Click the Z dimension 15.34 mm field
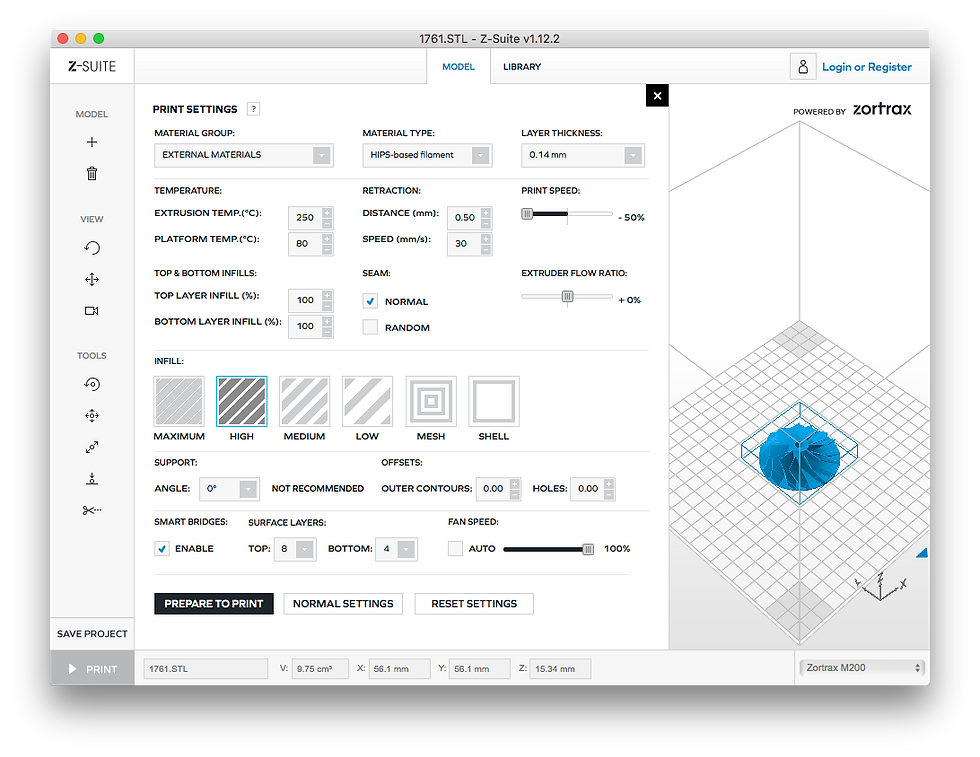 (560, 669)
